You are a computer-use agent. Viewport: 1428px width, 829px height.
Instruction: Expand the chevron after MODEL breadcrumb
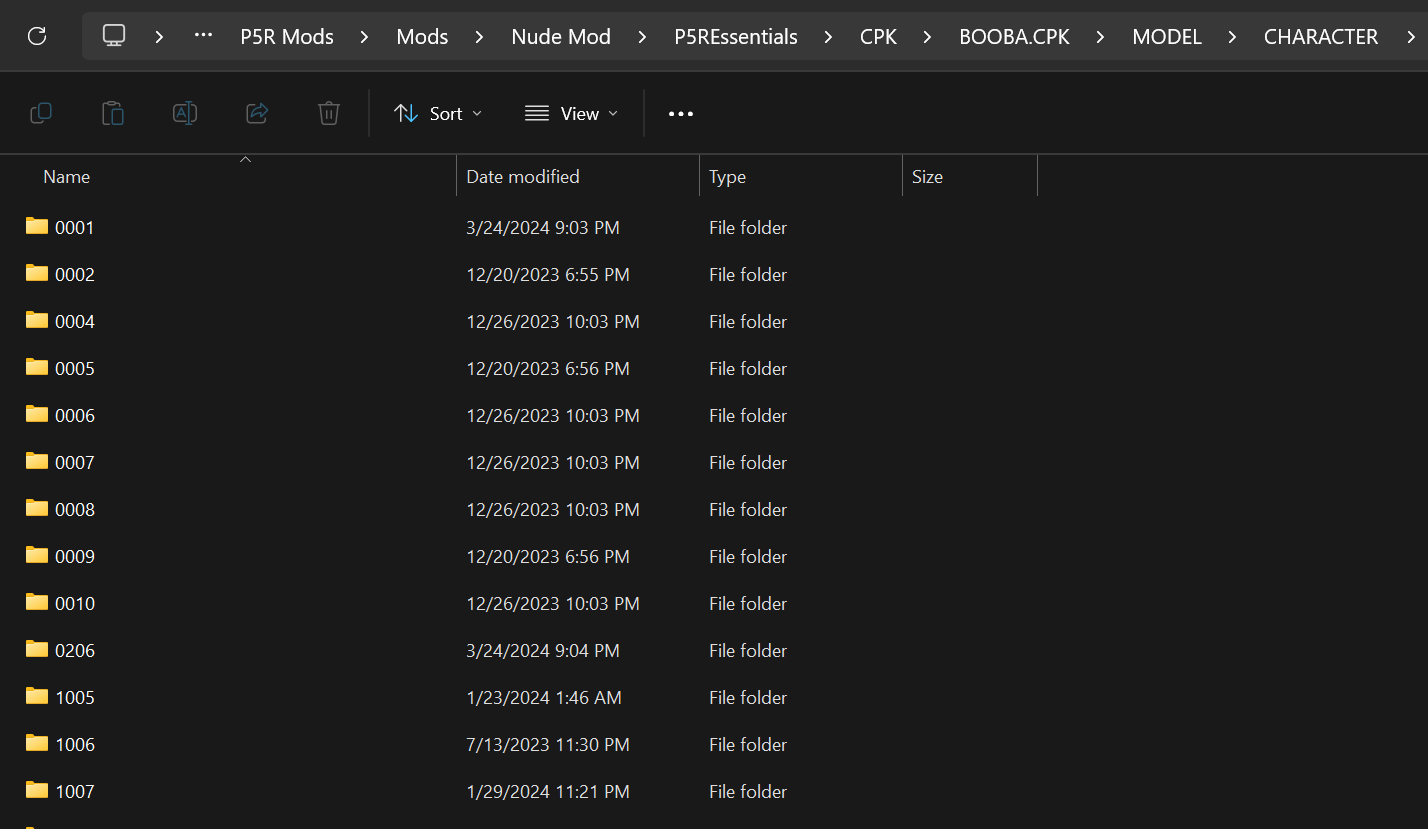[x=1233, y=37]
